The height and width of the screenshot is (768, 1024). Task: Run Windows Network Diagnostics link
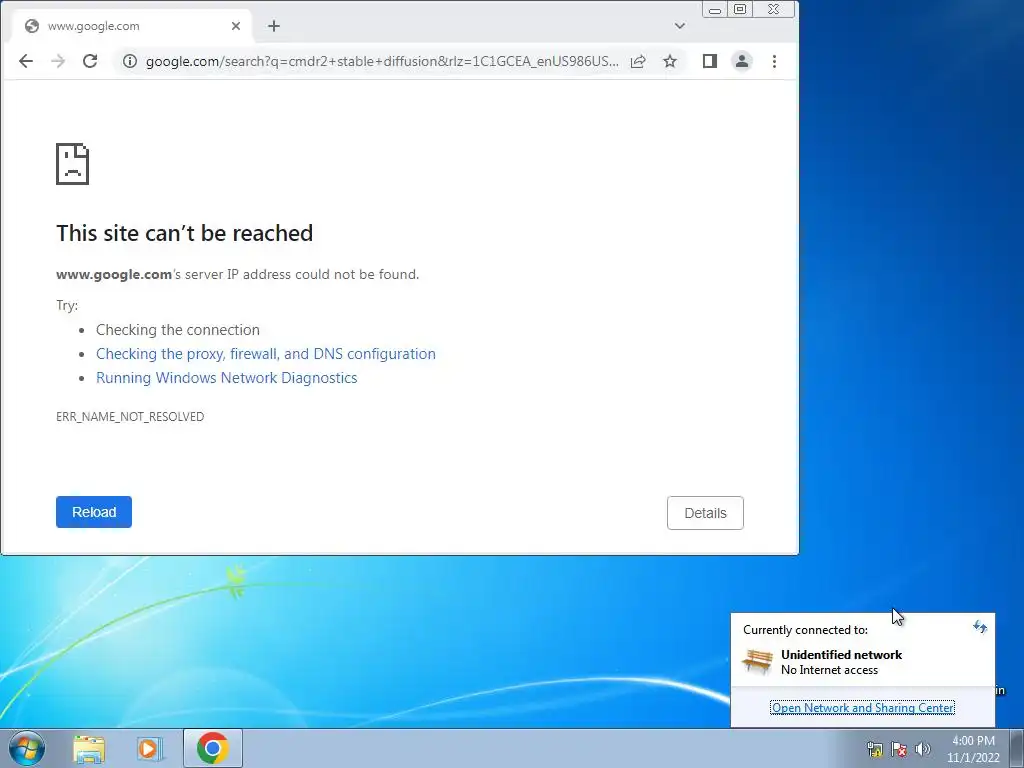(x=227, y=378)
